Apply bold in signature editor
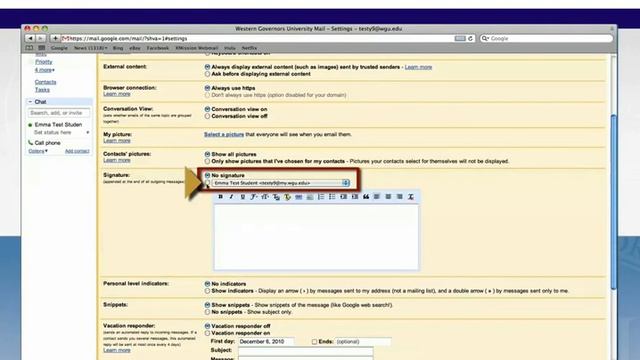This screenshot has width=640, height=360. (220, 197)
